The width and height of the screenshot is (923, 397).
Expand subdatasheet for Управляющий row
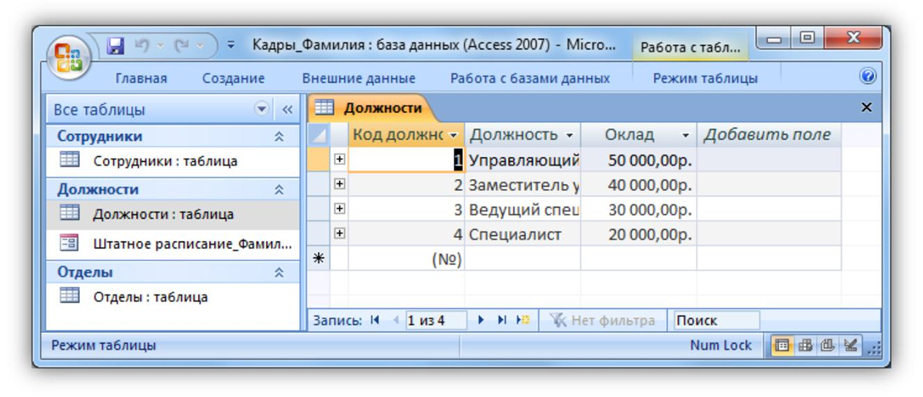click(x=339, y=160)
